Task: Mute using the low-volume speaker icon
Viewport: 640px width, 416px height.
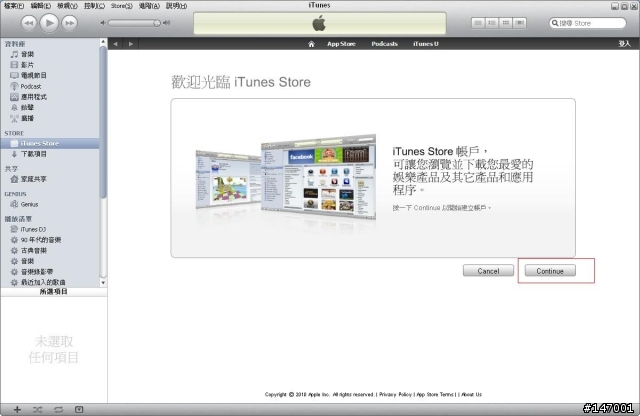Action: [x=103, y=23]
